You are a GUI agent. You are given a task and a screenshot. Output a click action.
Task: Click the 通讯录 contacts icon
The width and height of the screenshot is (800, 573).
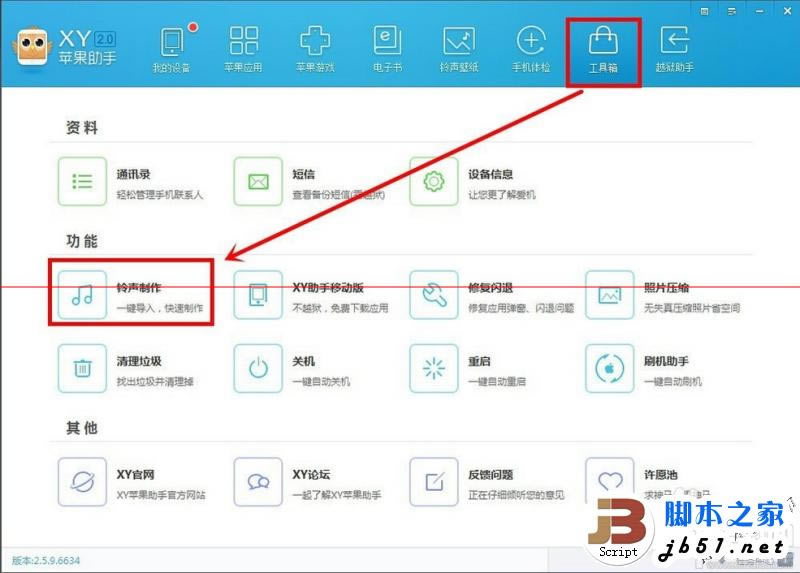click(x=82, y=182)
